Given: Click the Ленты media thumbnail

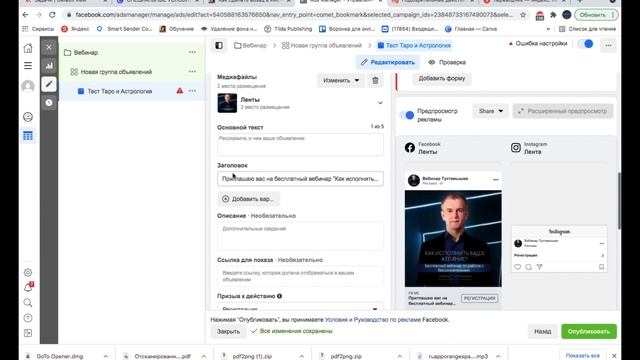Looking at the screenshot, I should pos(227,103).
